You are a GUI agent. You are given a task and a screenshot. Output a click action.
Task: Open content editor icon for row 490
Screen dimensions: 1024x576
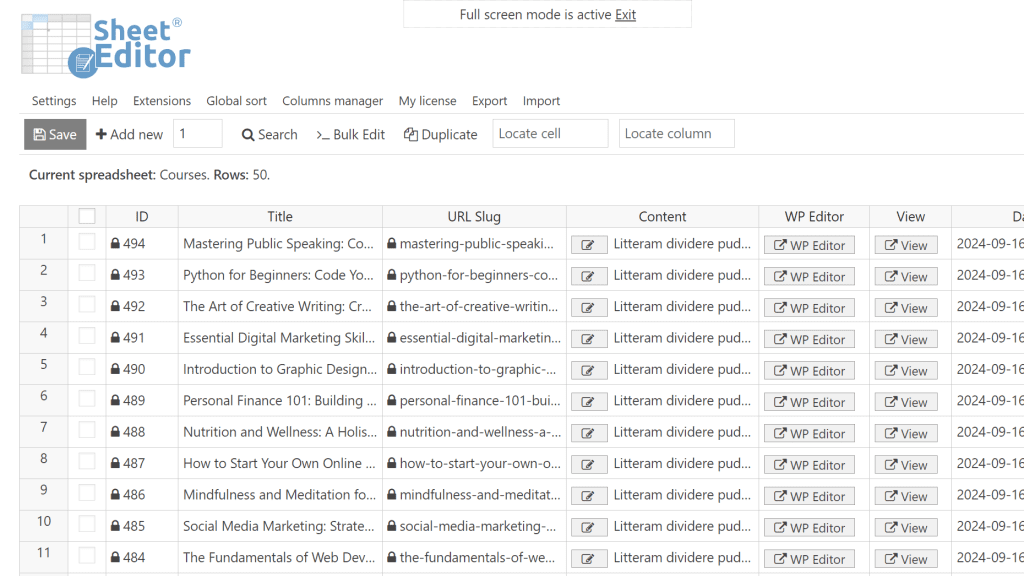point(588,370)
